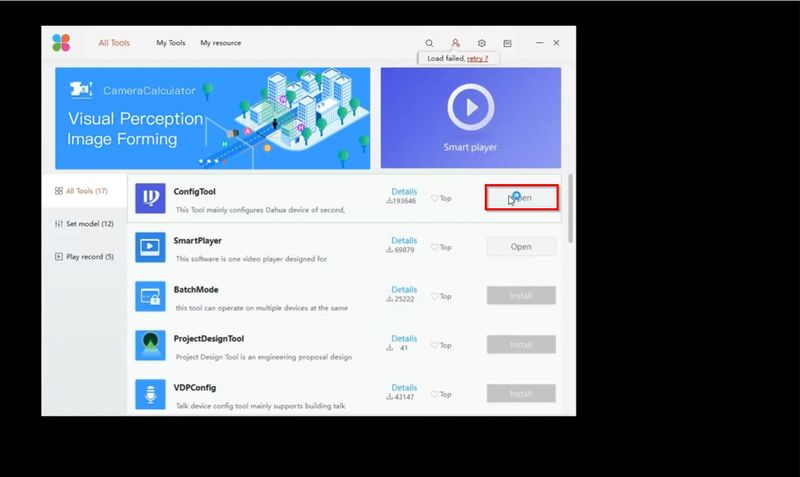The image size is (800, 477).
Task: Click the retry link in Load failed tooltip
Action: (478, 59)
